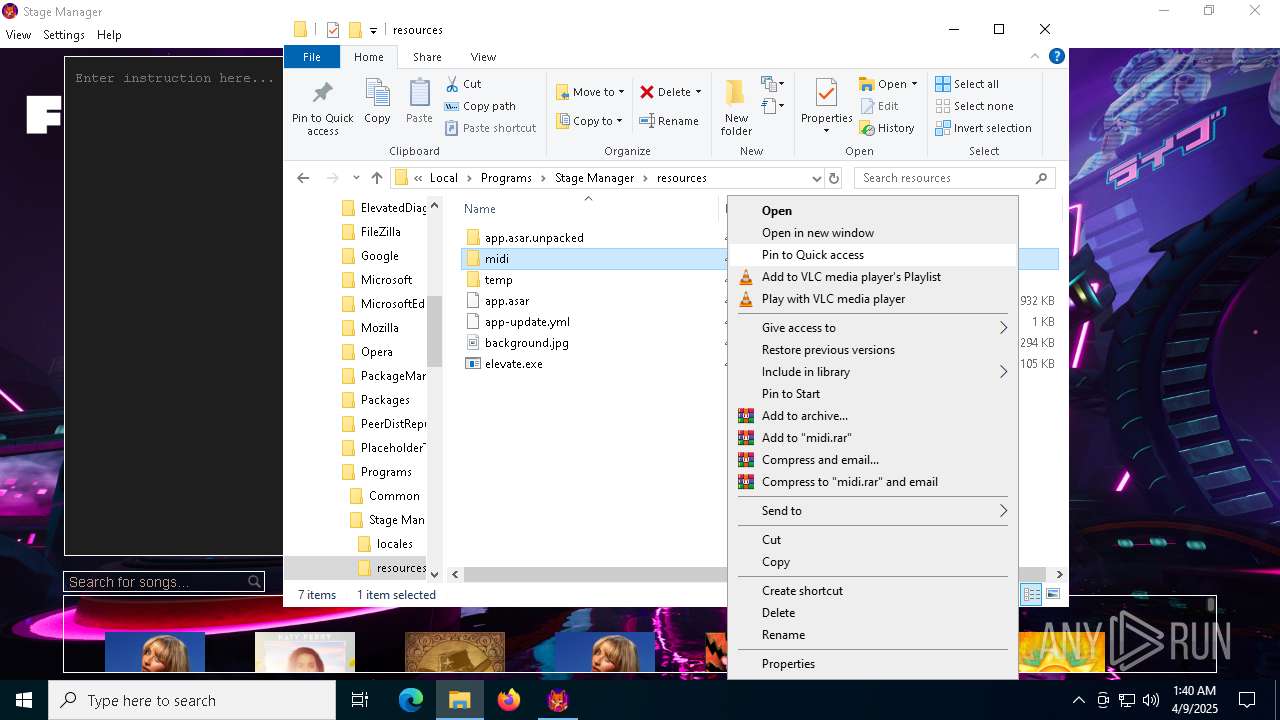Click Select none in ribbon
Image resolution: width=1280 pixels, height=720 pixels.
[974, 106]
